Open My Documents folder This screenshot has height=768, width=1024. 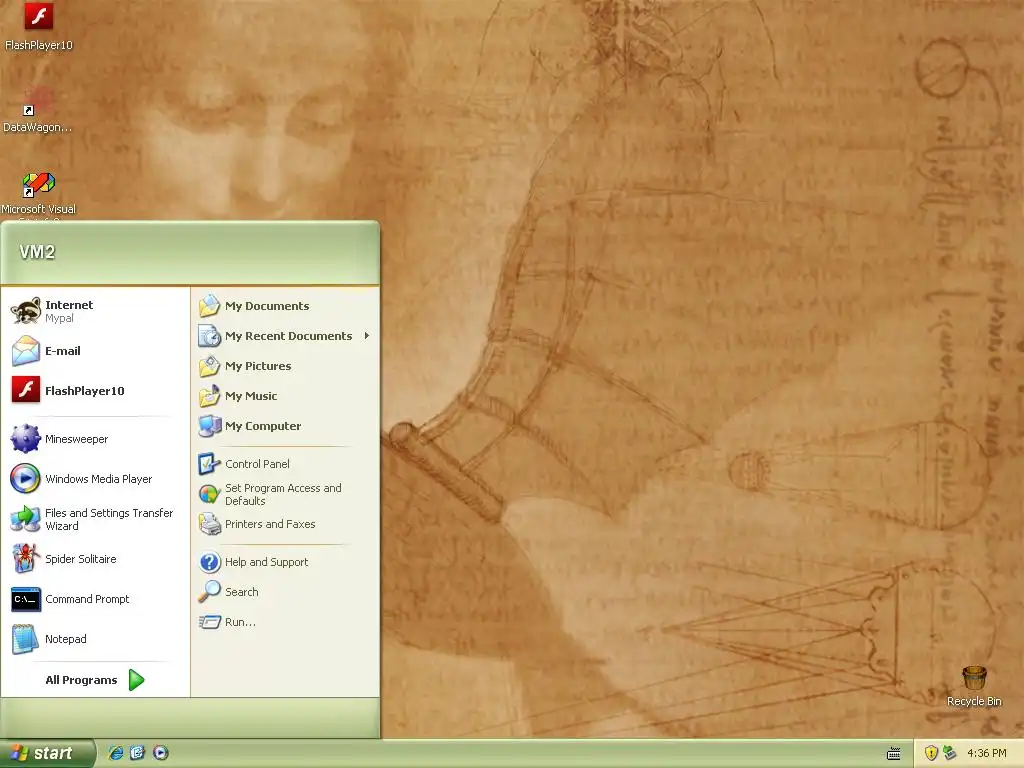click(285, 306)
